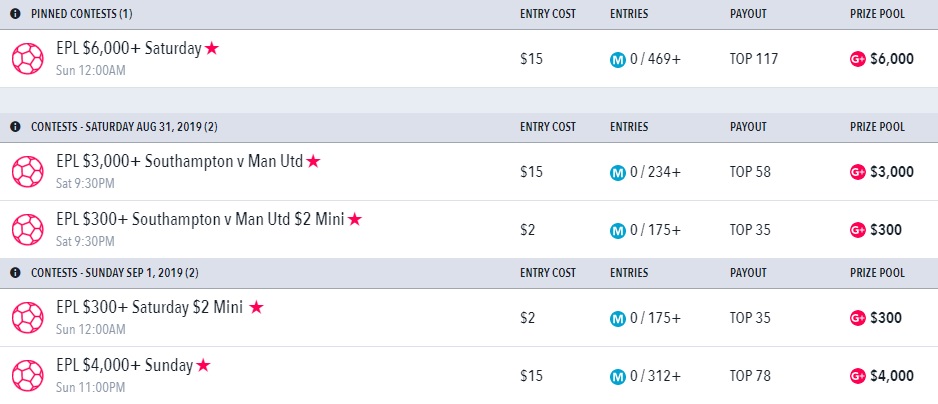
Task: Toggle the star on EPL $3,000+ Southampton v Man Utd
Action: click(x=313, y=161)
